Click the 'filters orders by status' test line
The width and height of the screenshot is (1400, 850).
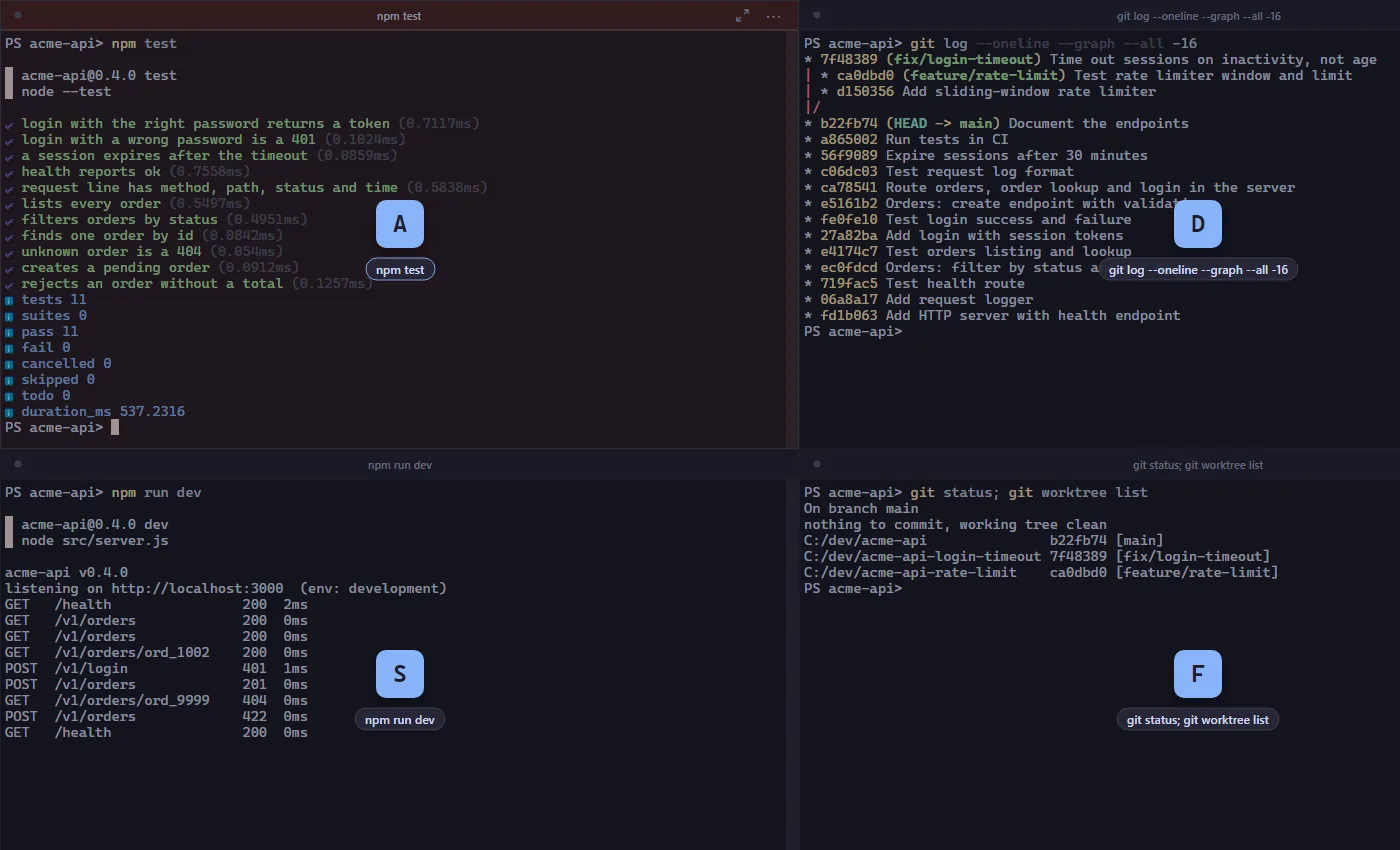click(119, 220)
